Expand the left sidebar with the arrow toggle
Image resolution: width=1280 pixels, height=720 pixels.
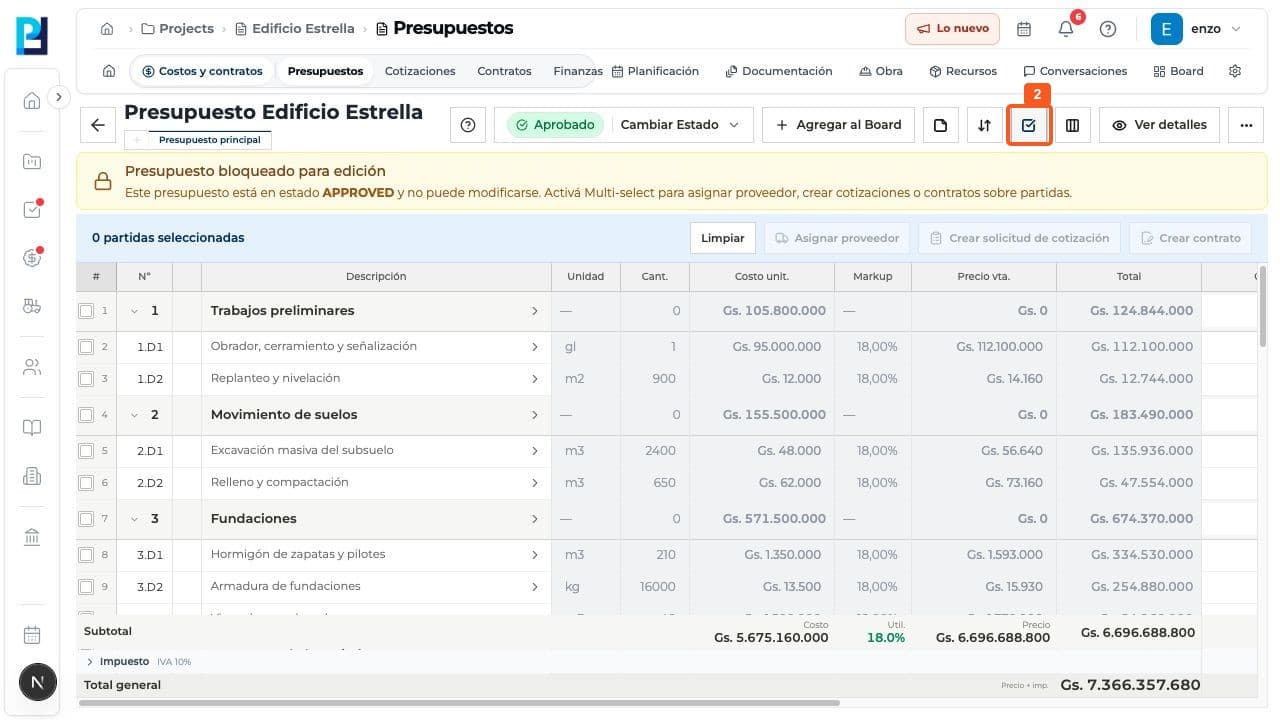(x=59, y=97)
